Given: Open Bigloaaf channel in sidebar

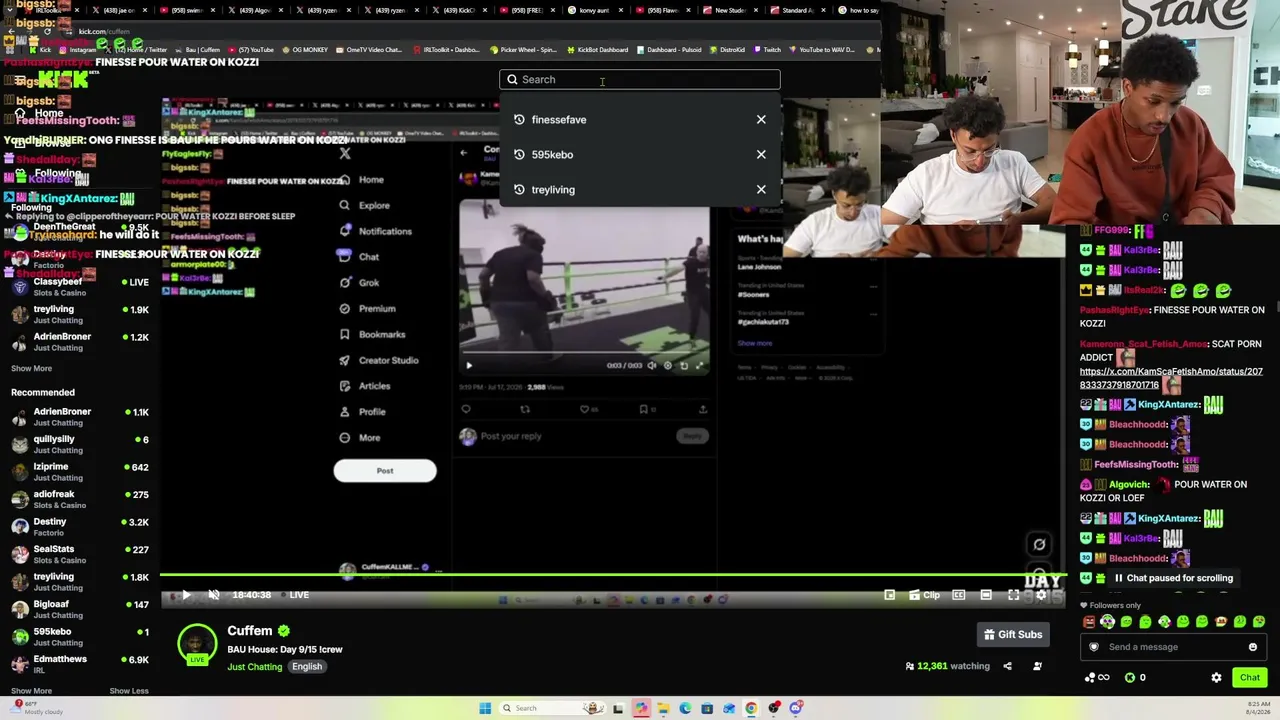Looking at the screenshot, I should tap(80, 609).
